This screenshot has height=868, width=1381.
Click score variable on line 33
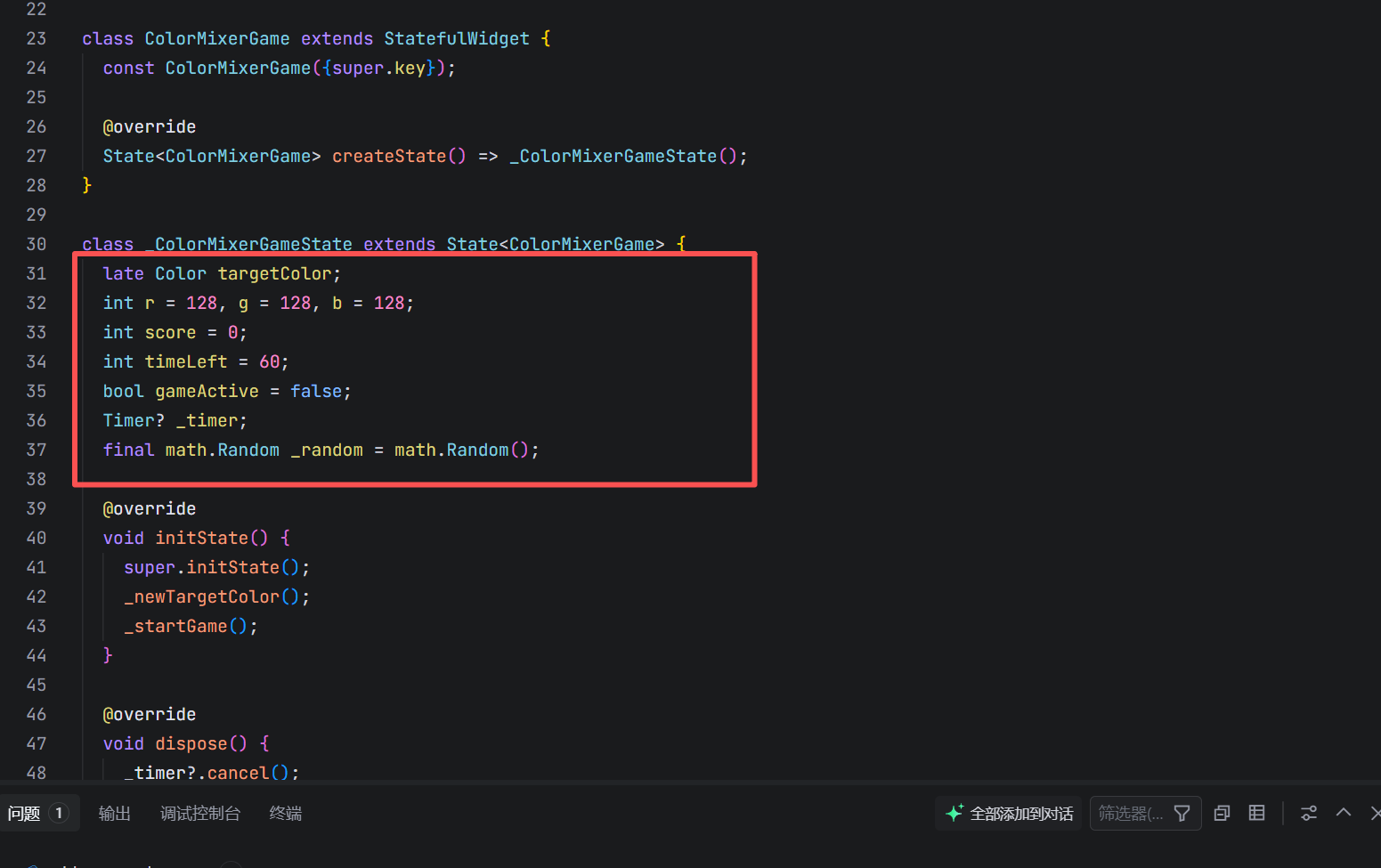(171, 333)
